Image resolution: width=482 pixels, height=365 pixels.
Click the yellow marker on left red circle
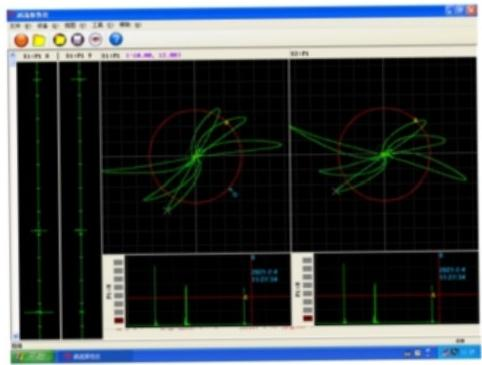pyautogui.click(x=227, y=123)
